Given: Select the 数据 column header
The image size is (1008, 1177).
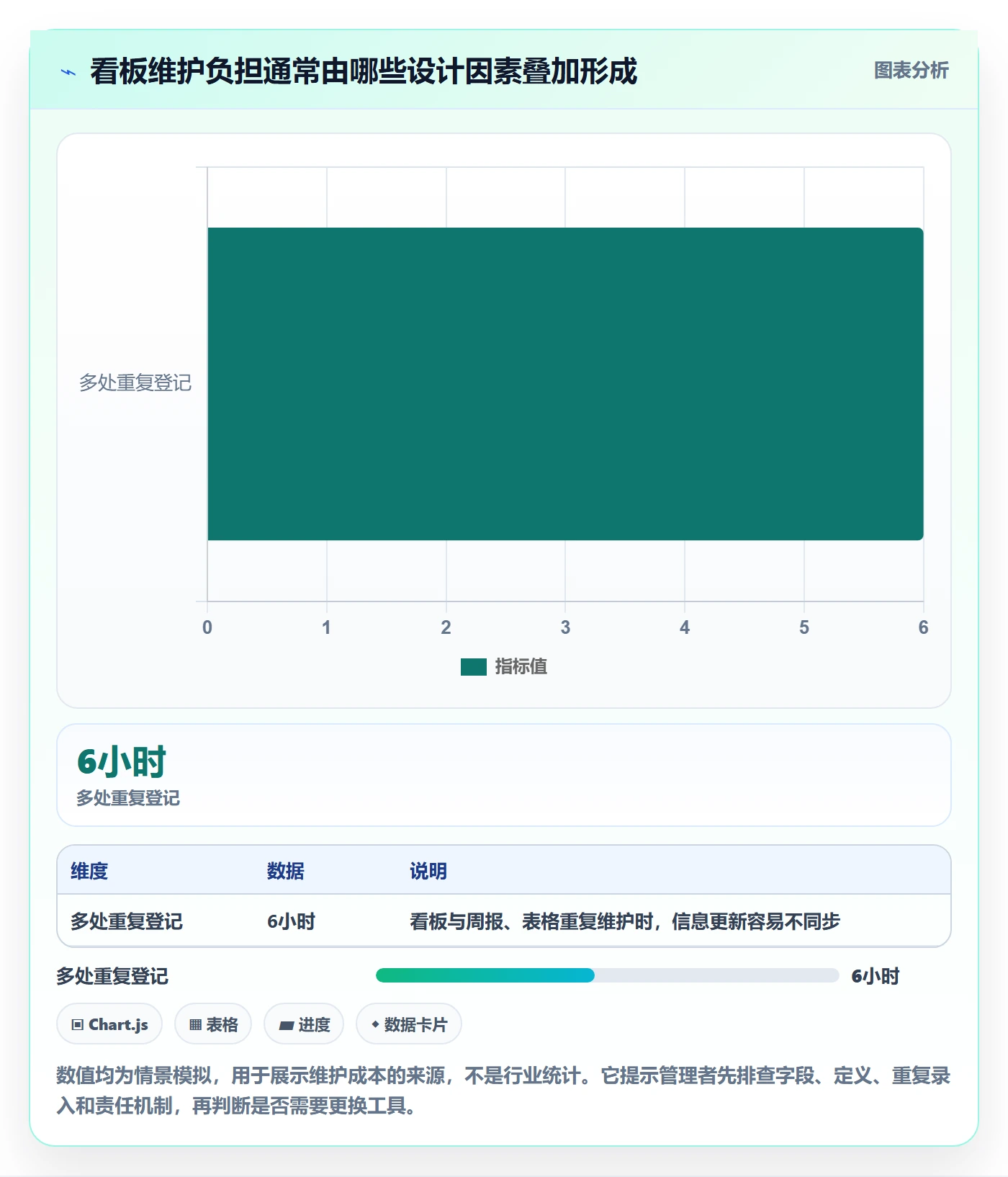Looking at the screenshot, I should [x=286, y=871].
